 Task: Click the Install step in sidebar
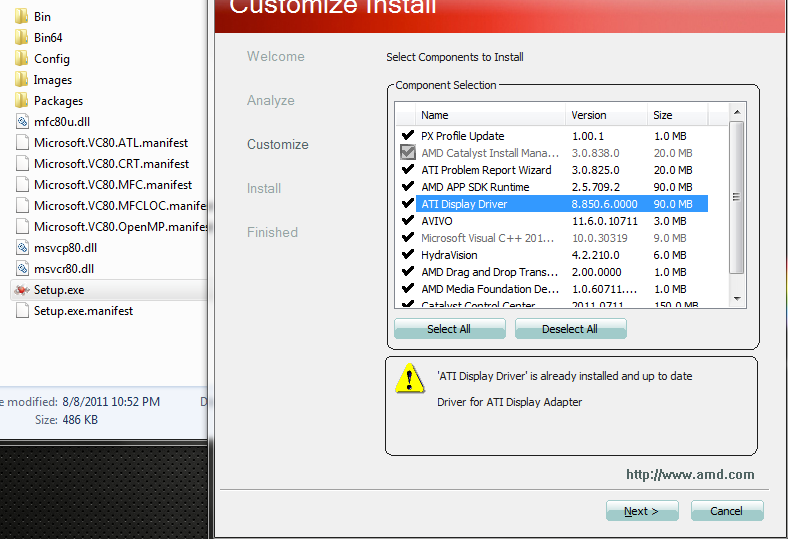(x=264, y=188)
